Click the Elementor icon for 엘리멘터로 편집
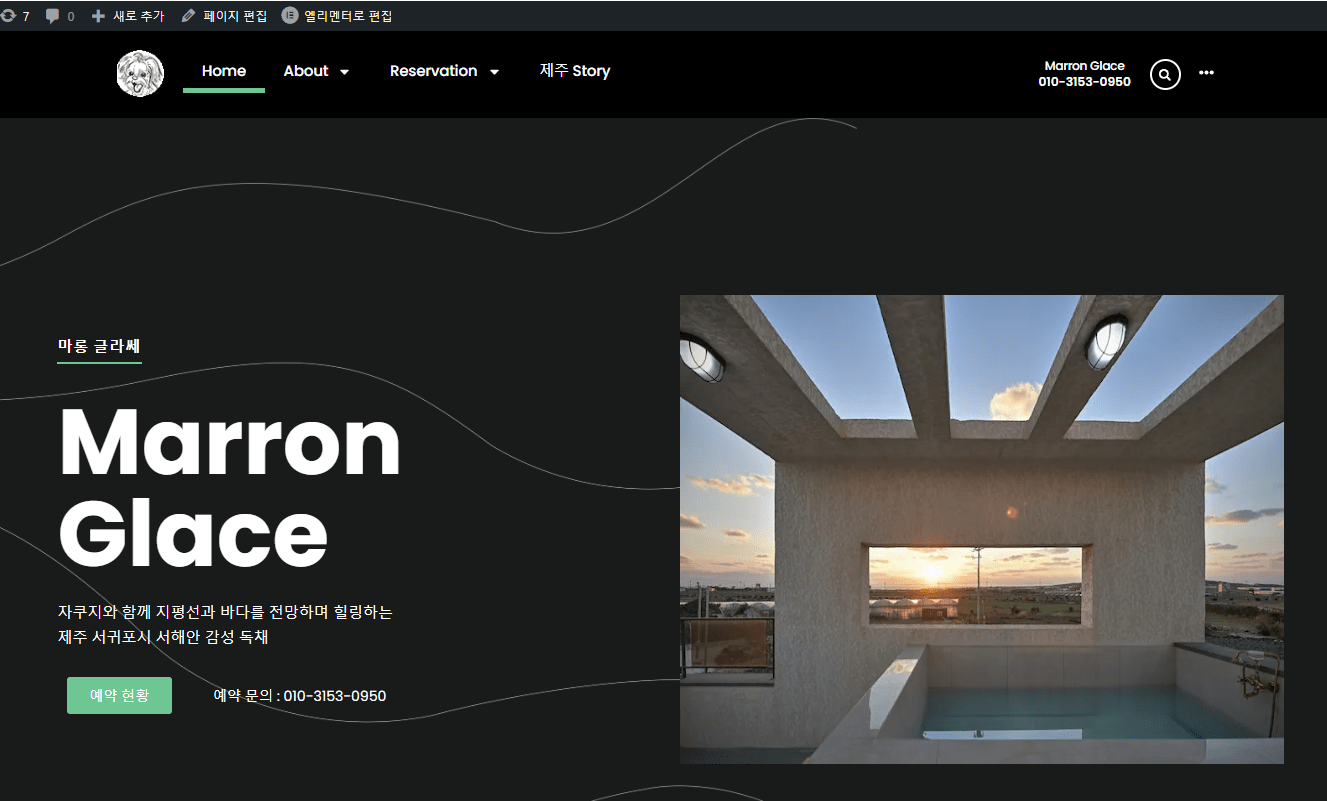This screenshot has height=801, width=1327. click(x=290, y=16)
